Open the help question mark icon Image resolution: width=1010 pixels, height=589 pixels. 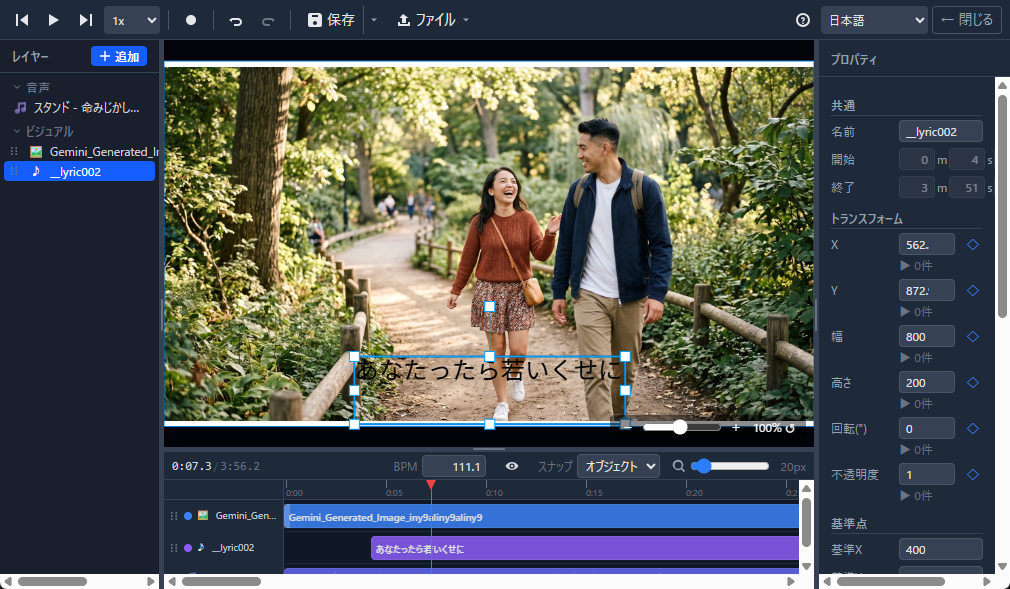pyautogui.click(x=803, y=20)
